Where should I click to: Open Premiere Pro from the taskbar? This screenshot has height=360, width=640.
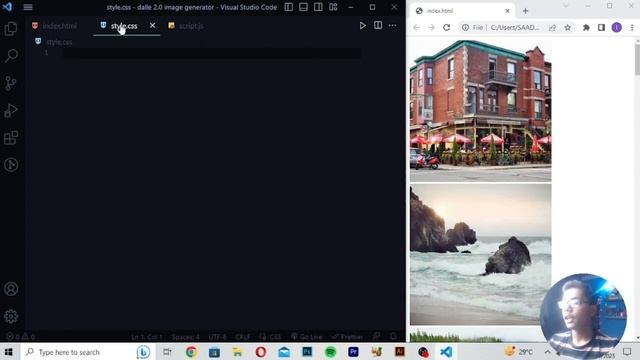point(353,352)
